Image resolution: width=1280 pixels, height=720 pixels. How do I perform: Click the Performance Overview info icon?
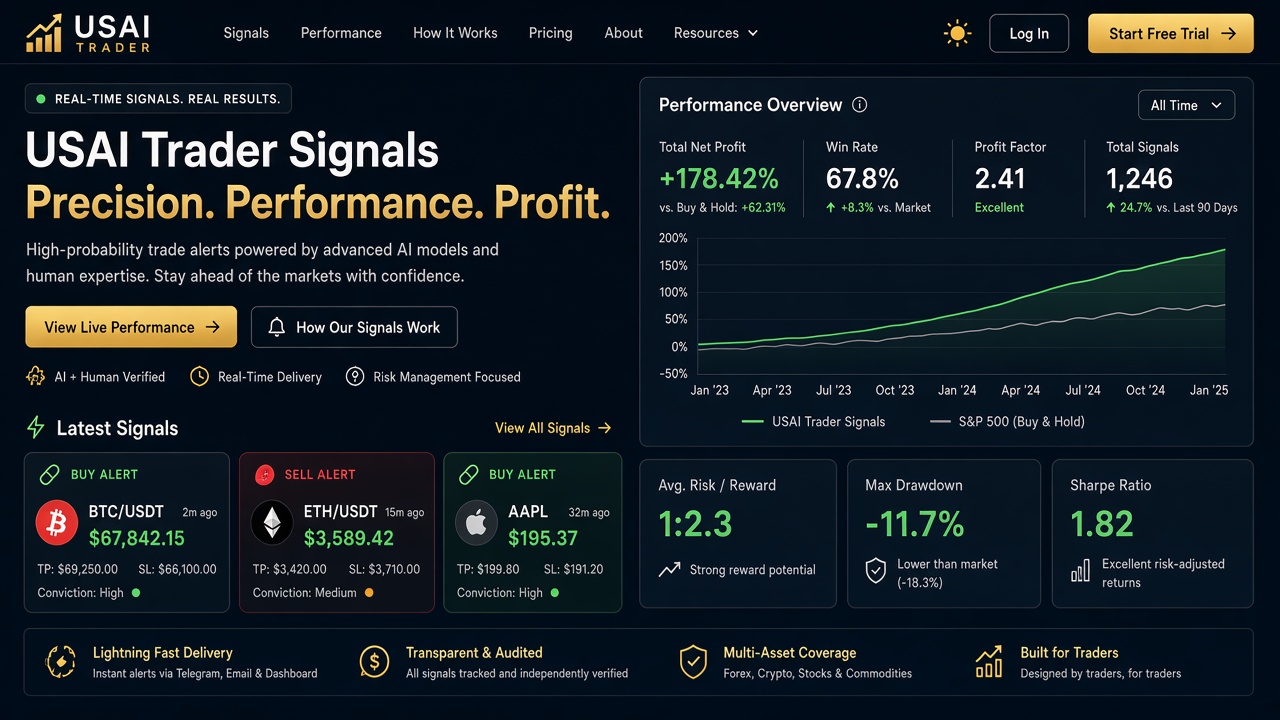pos(859,105)
